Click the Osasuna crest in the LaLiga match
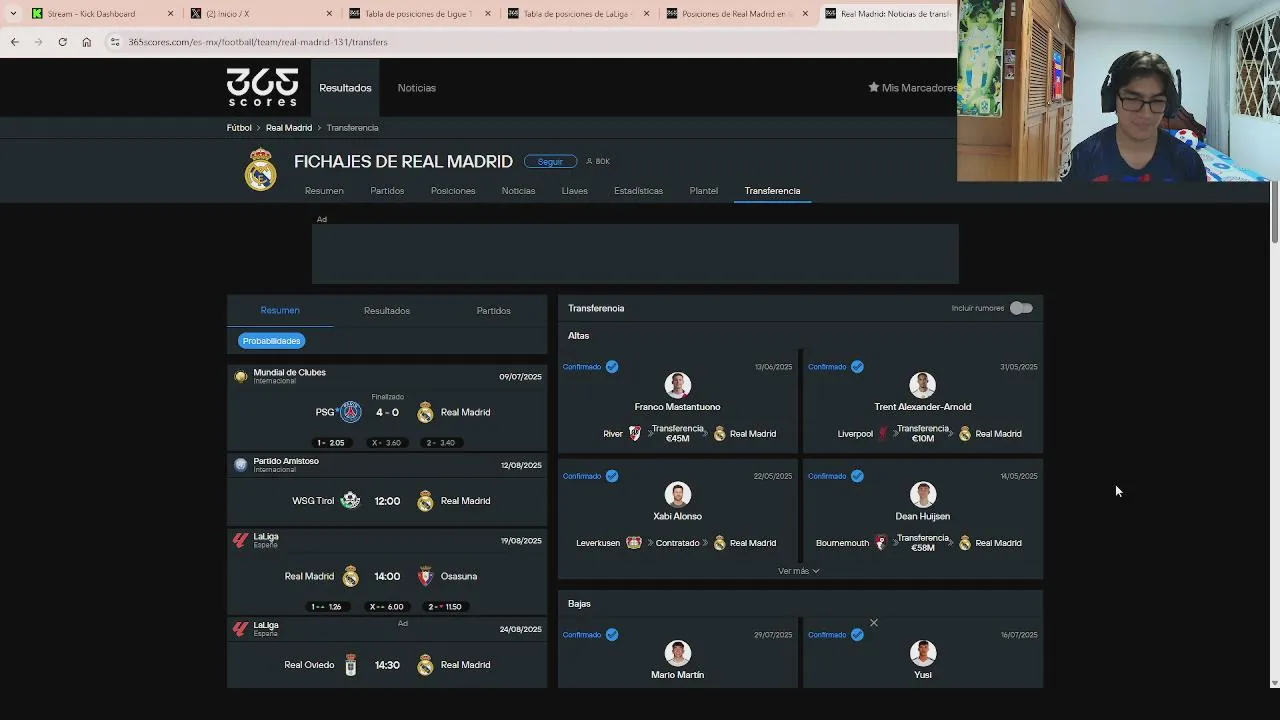 tap(425, 576)
